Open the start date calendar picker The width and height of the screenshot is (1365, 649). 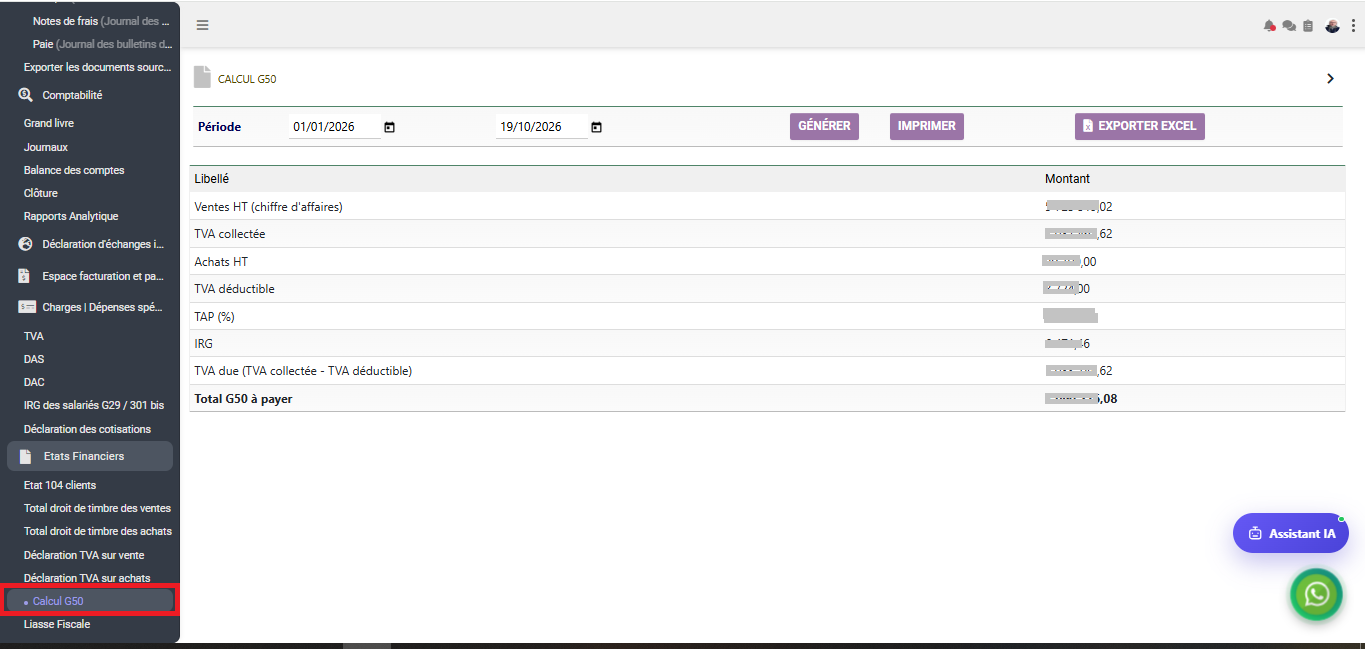[x=389, y=127]
